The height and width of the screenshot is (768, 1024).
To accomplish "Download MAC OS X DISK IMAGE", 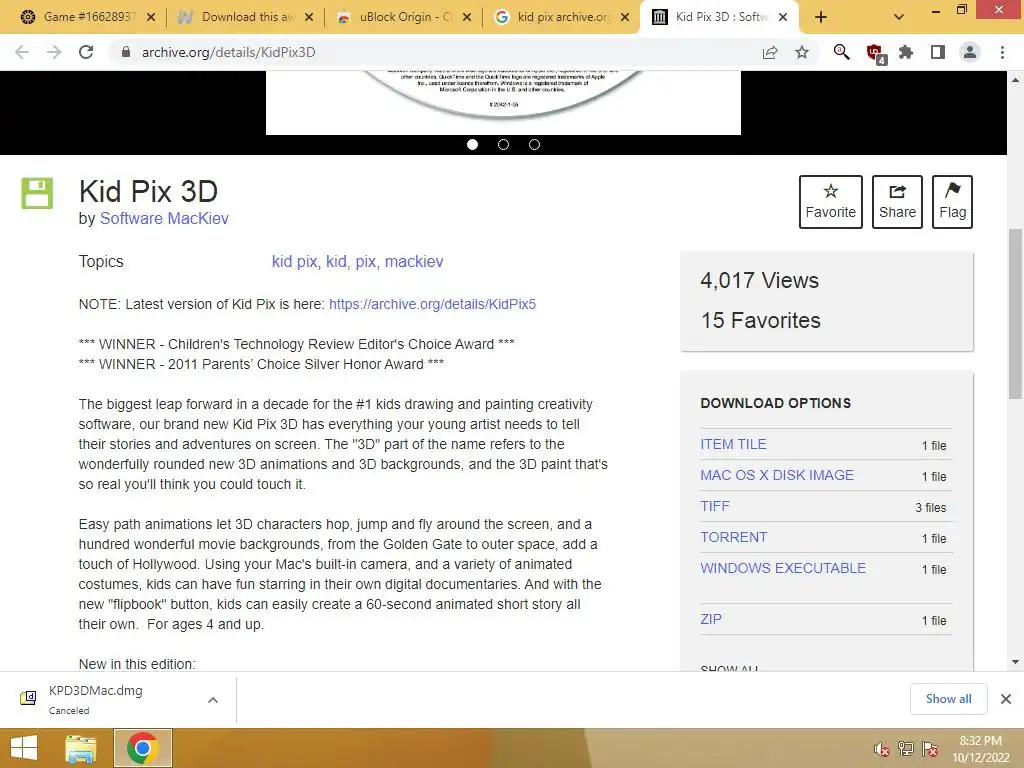I will tap(777, 475).
